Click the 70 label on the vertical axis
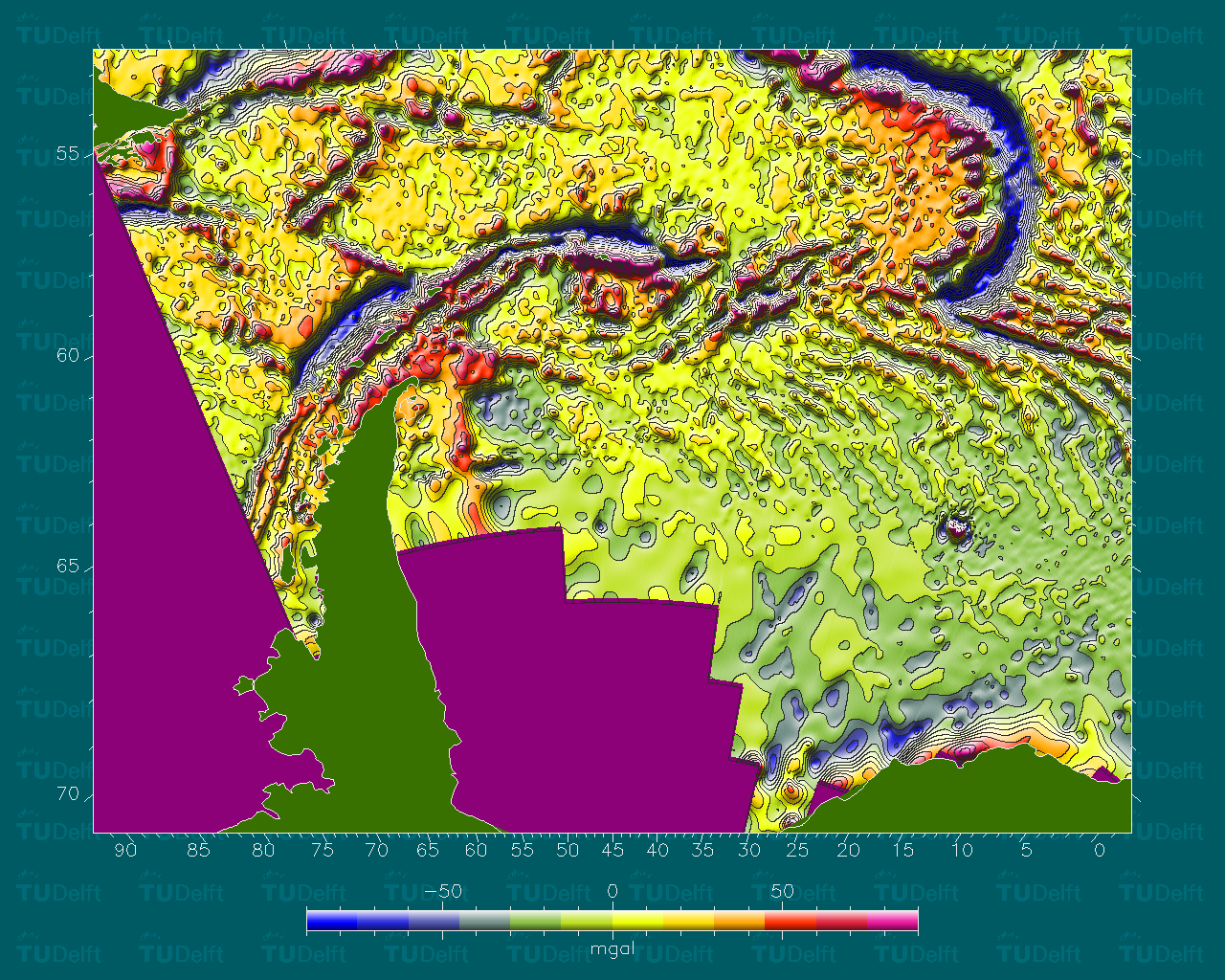The height and width of the screenshot is (980, 1225). (x=70, y=794)
